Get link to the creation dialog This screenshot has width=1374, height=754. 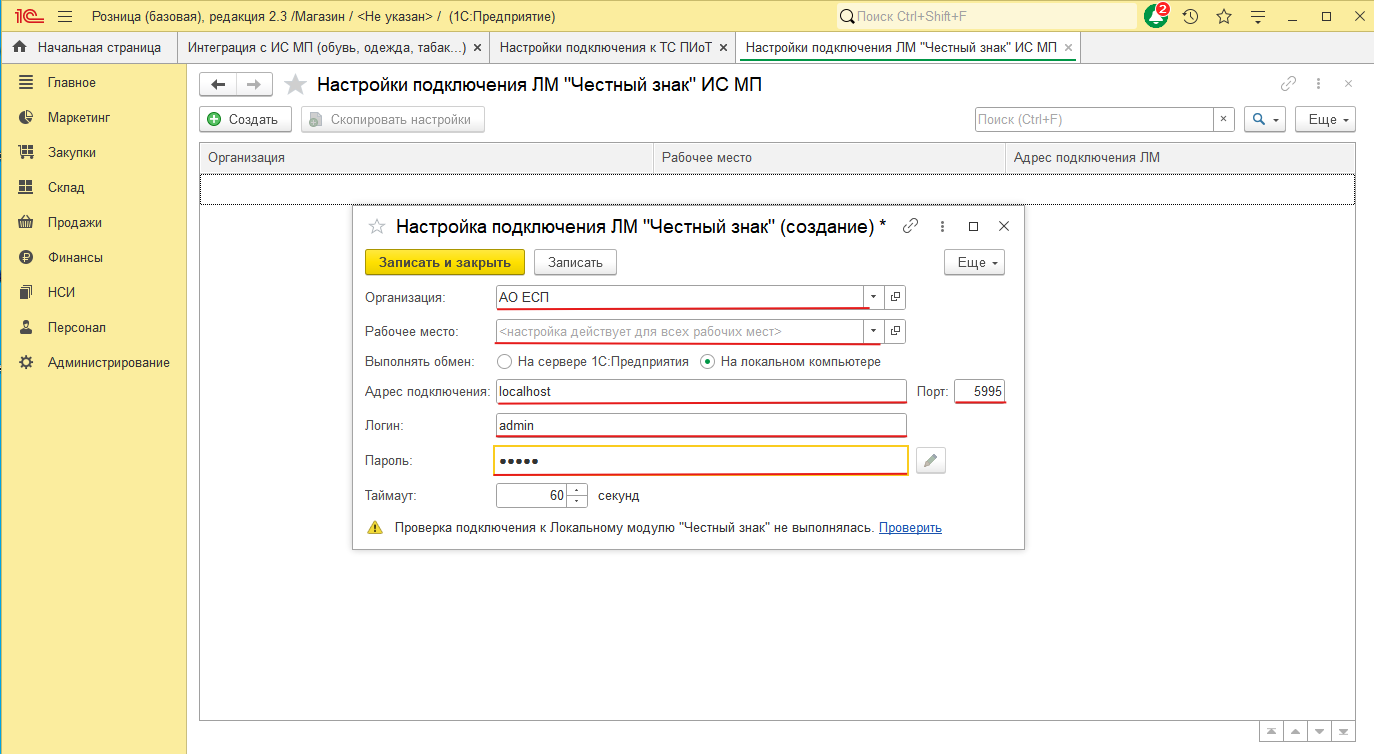point(910,226)
